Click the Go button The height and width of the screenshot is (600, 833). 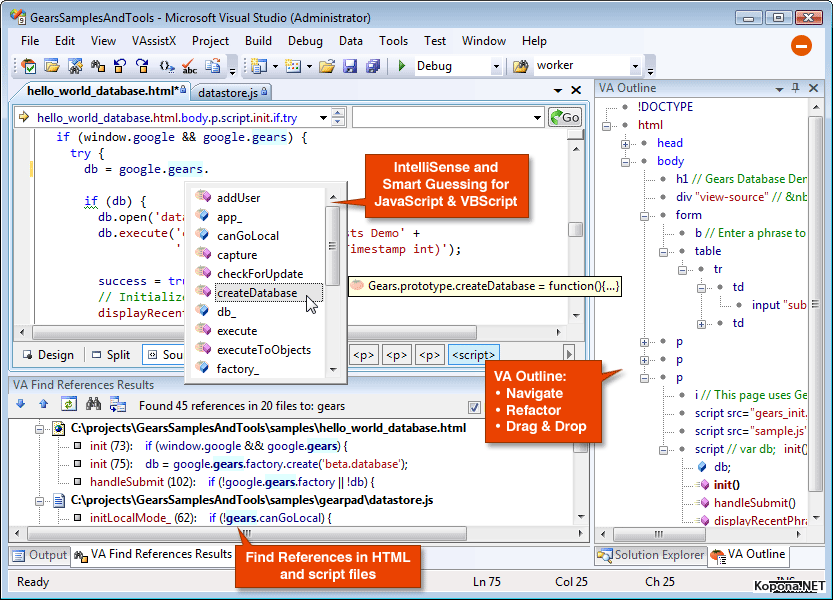(x=565, y=117)
